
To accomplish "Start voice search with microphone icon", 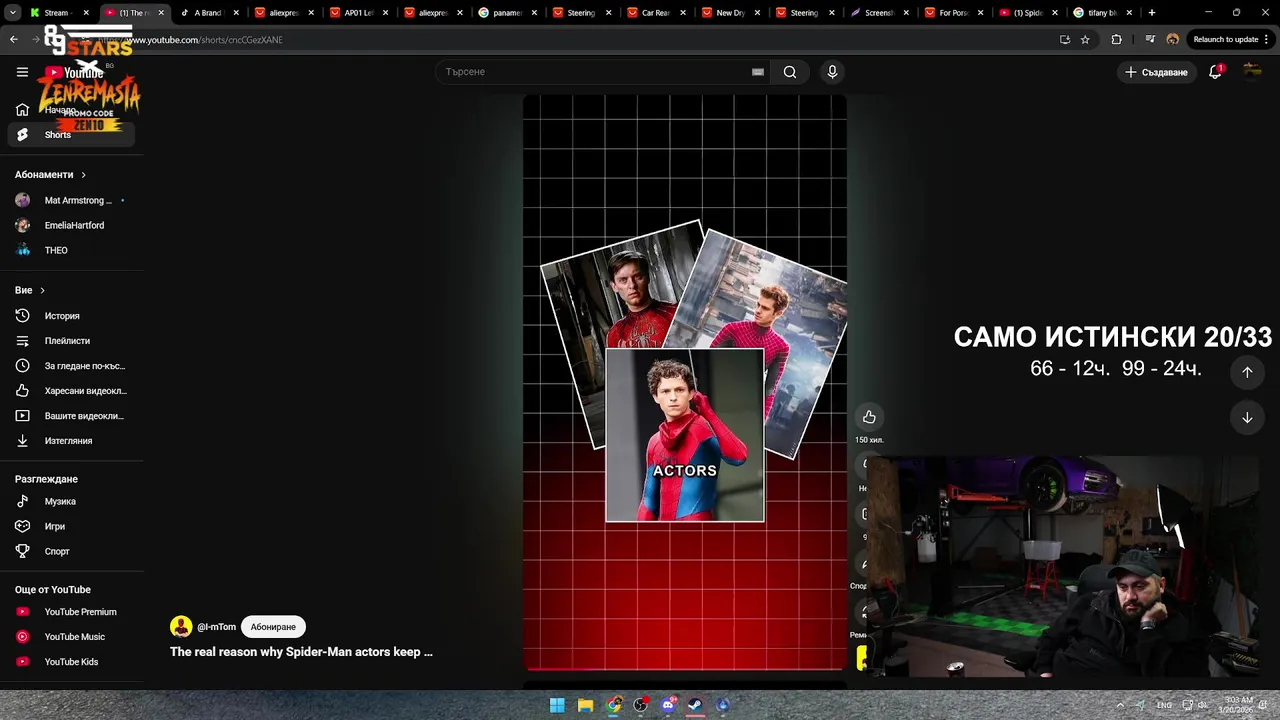I will pyautogui.click(x=832, y=72).
